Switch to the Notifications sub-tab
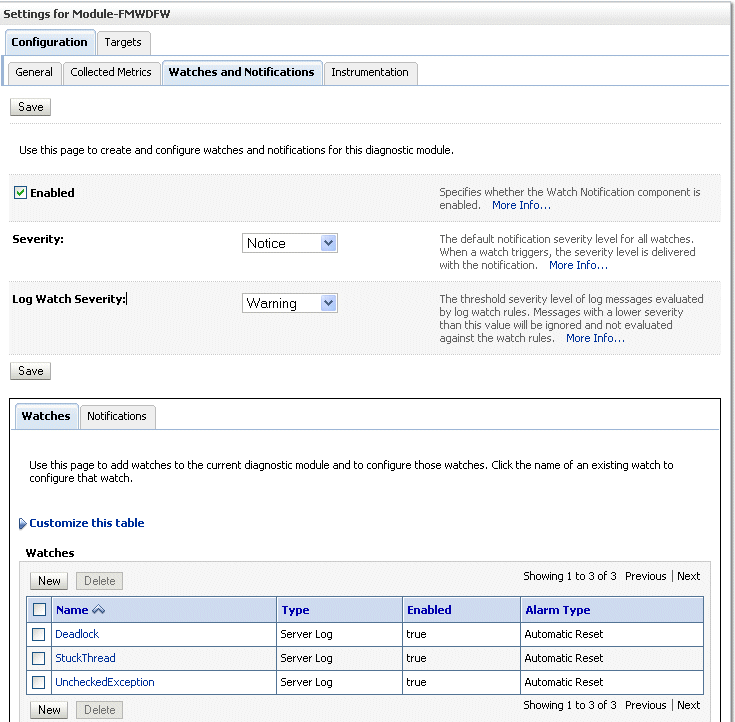 click(116, 416)
